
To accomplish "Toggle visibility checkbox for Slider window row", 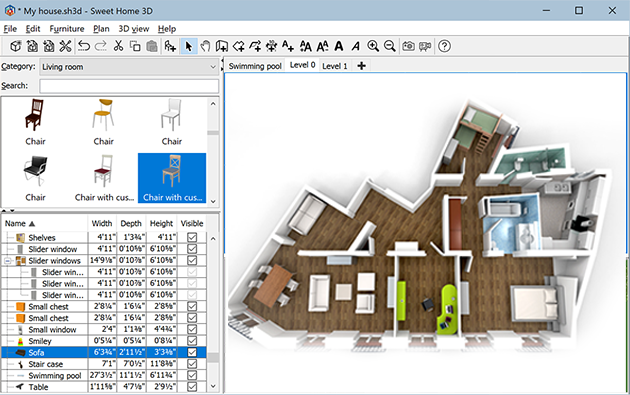I will (192, 249).
